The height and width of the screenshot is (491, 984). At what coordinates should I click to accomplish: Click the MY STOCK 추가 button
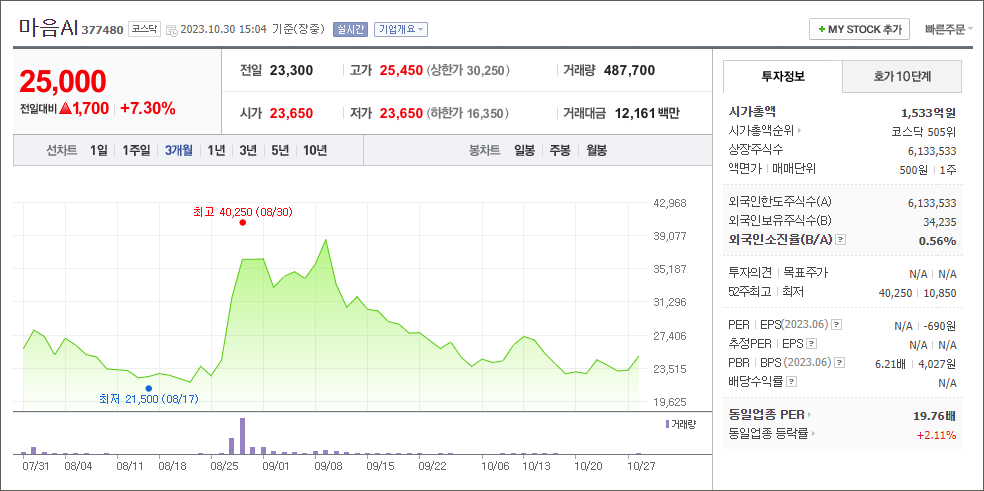[860, 29]
